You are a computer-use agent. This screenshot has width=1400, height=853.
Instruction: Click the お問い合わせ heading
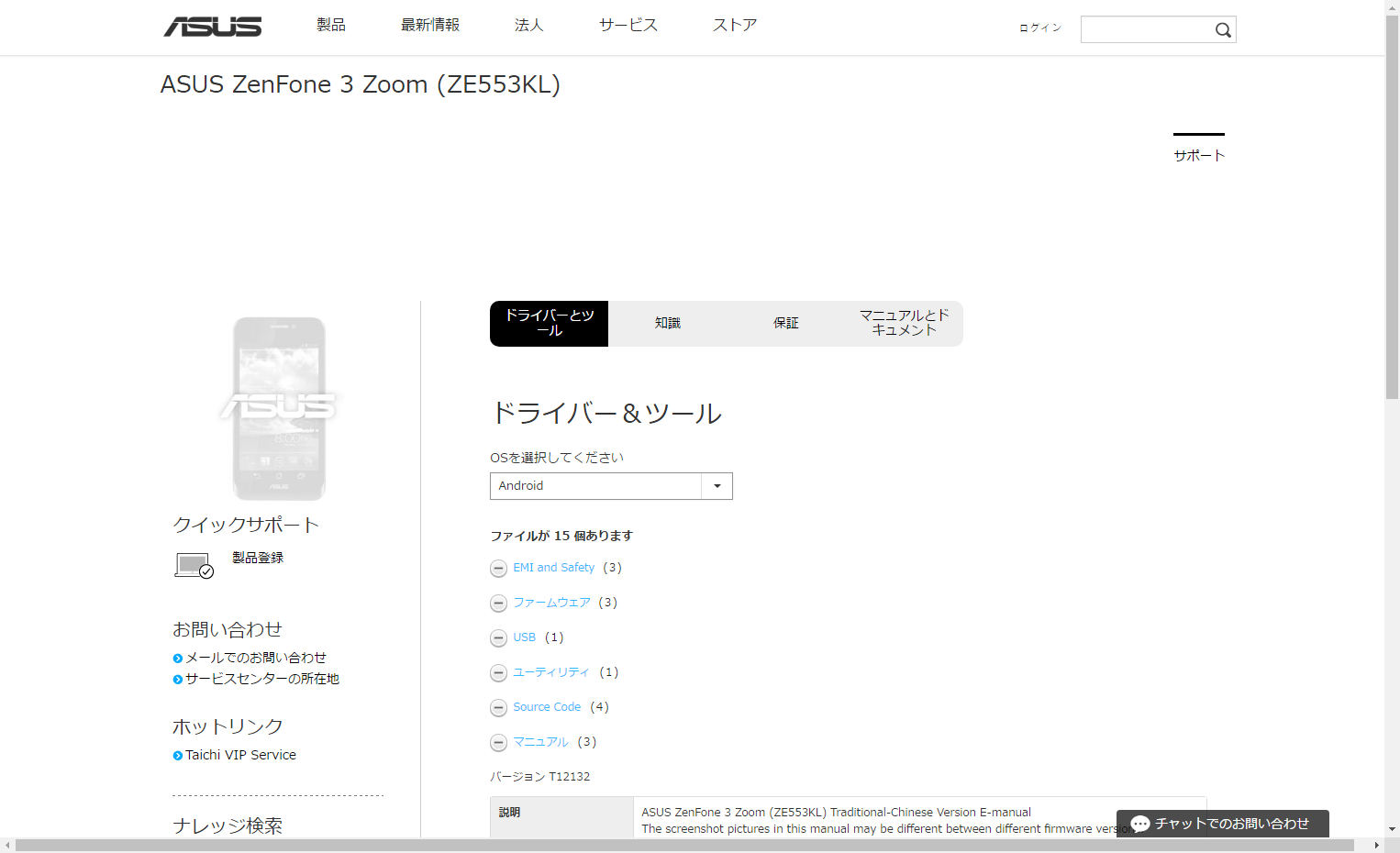[x=228, y=629]
